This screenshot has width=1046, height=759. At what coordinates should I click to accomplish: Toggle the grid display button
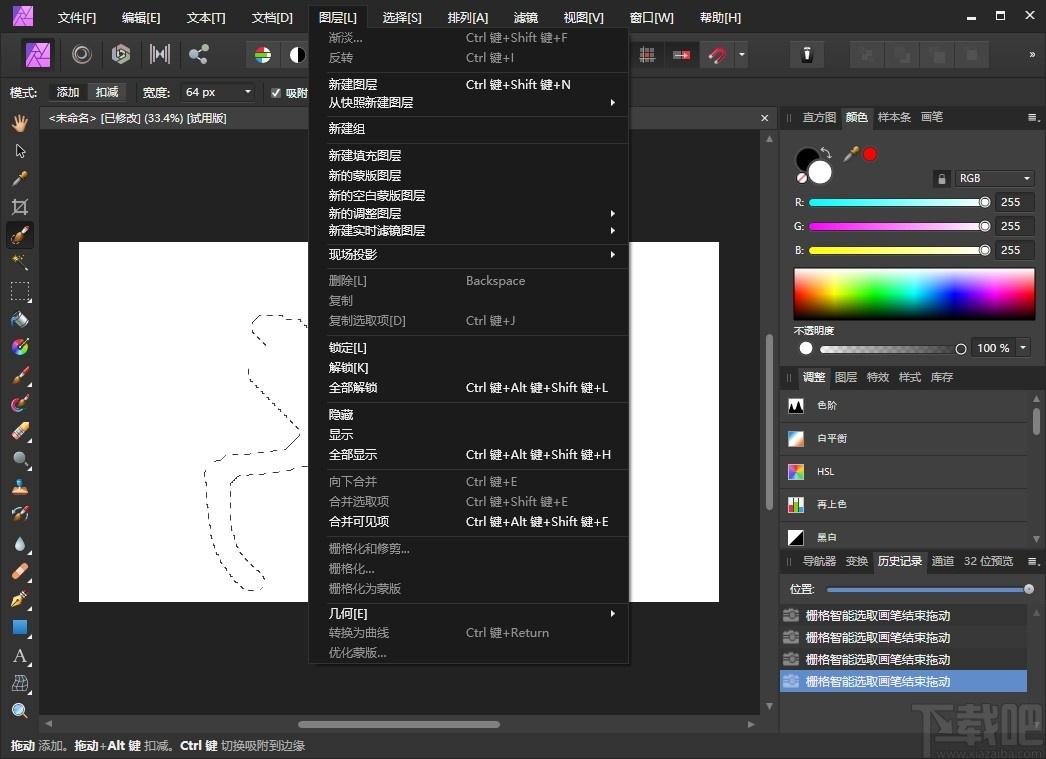[x=647, y=55]
